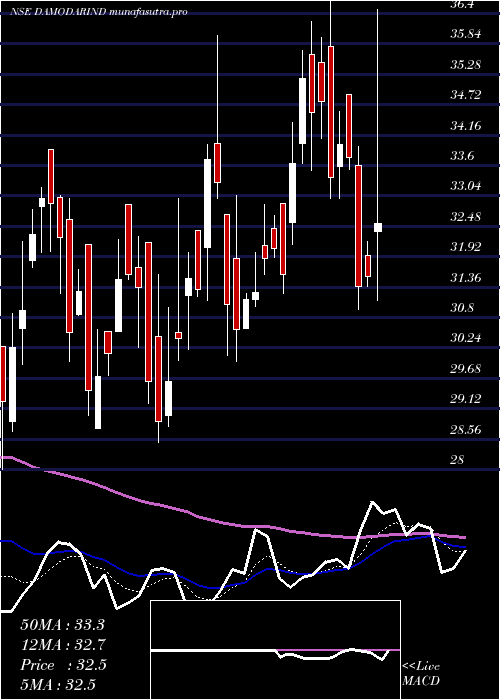The height and width of the screenshot is (700, 500).
Task: Click the NSE DAMODARIND munafasutra.pro title
Action: [99, 12]
